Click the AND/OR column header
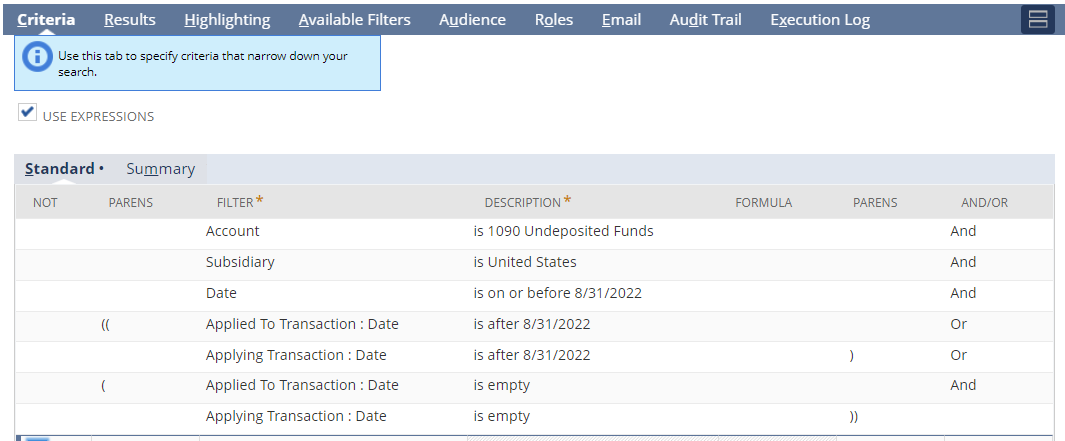Image resolution: width=1065 pixels, height=441 pixels. 985,202
